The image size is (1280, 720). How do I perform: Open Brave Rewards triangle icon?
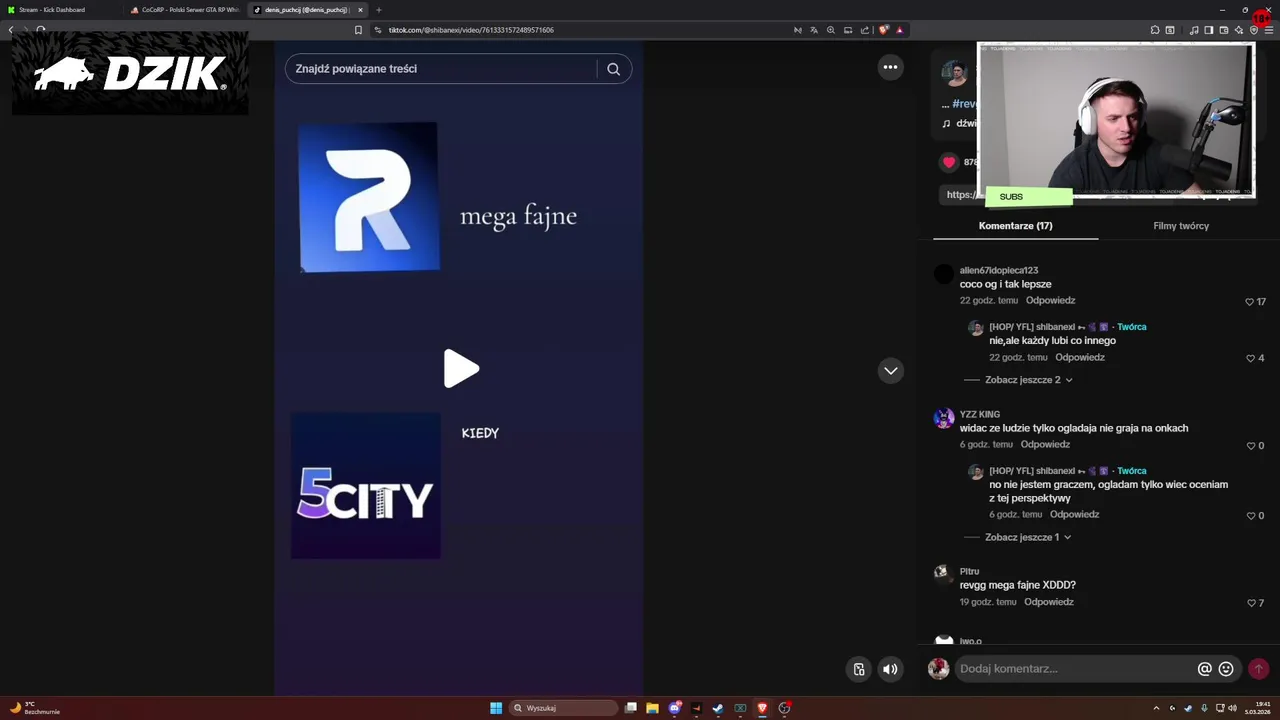click(900, 30)
